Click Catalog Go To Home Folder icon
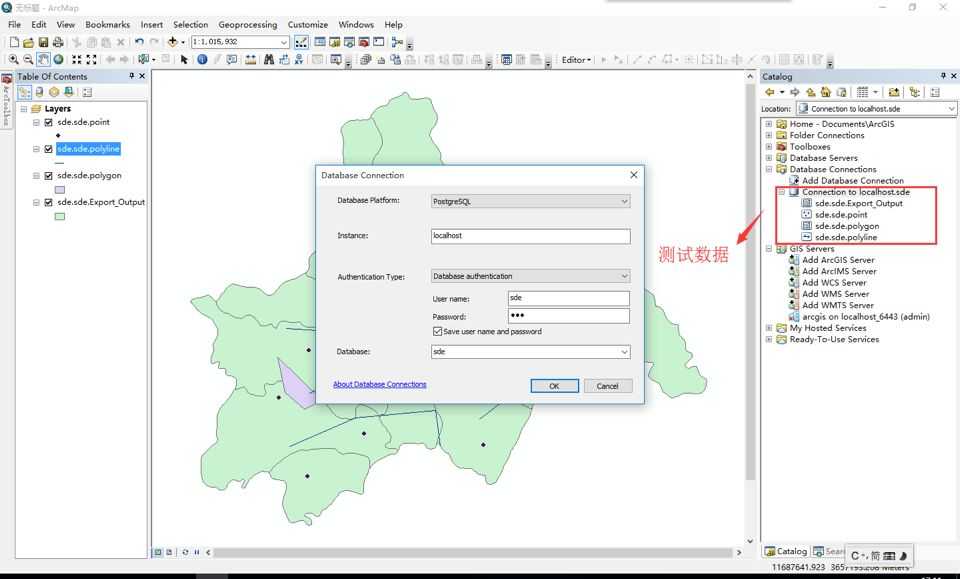 point(825,92)
